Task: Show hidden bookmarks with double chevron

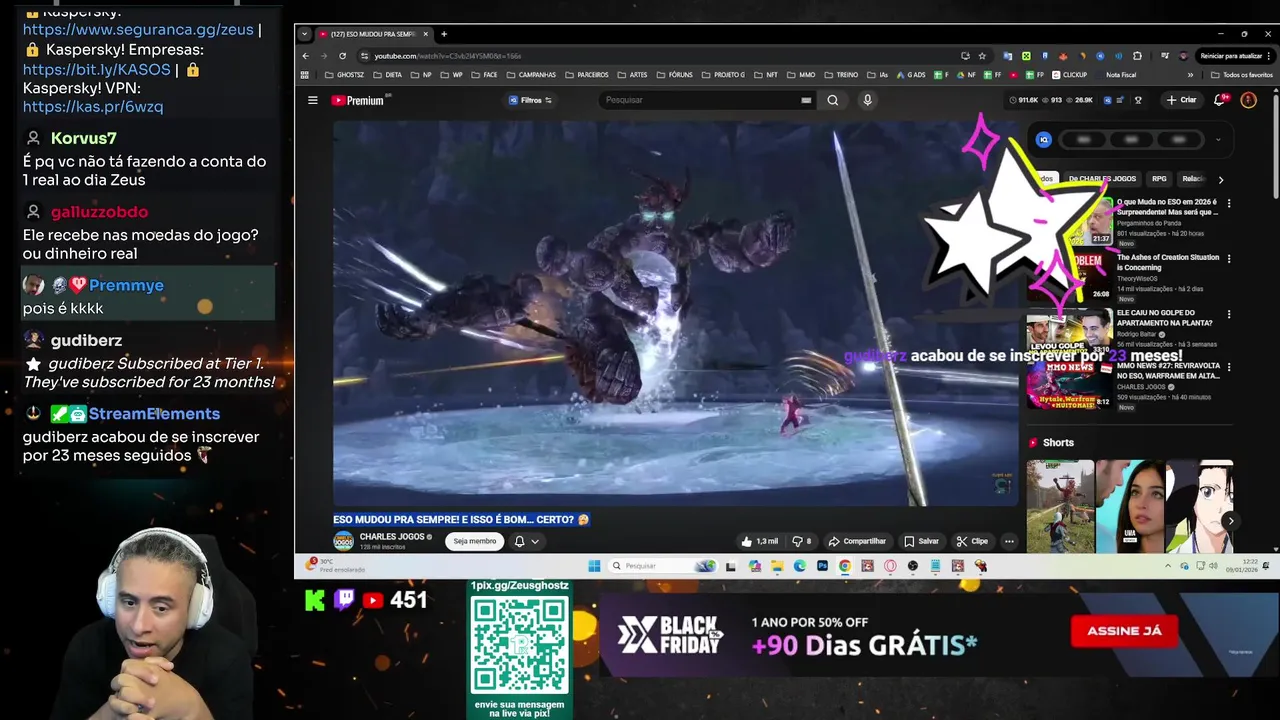Action: coord(1190,75)
